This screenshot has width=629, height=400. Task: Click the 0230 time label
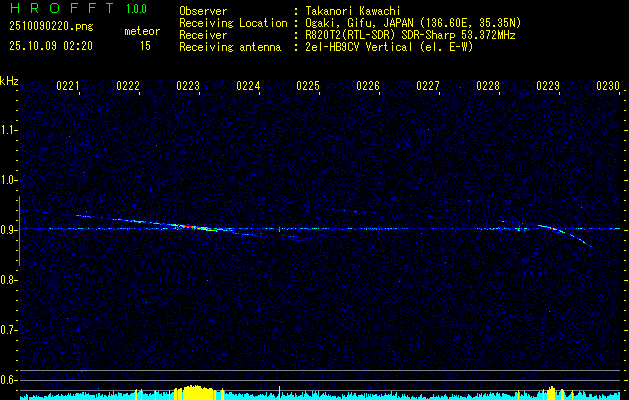coord(607,87)
